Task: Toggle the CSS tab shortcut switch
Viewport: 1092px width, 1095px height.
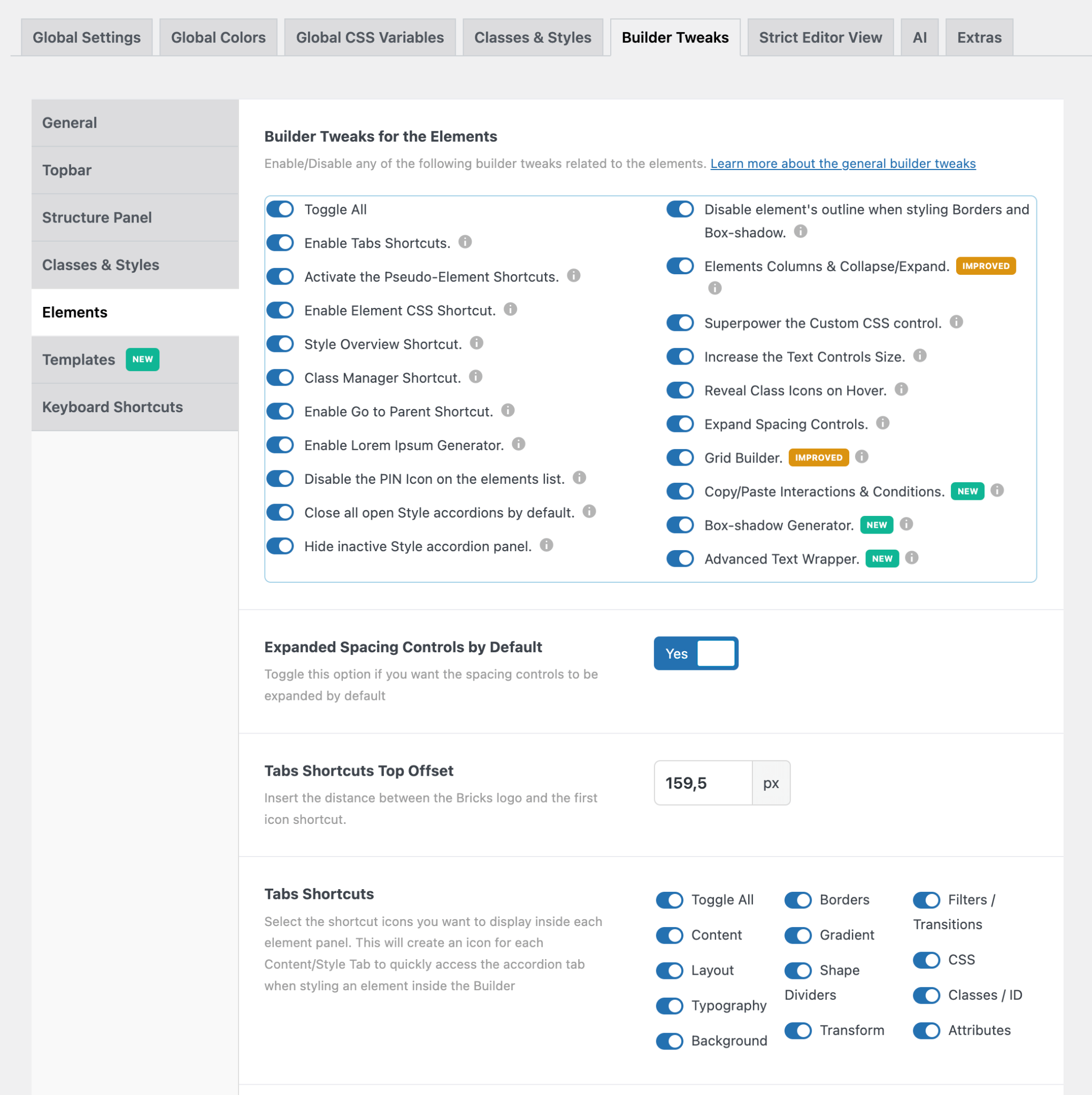Action: coord(926,960)
